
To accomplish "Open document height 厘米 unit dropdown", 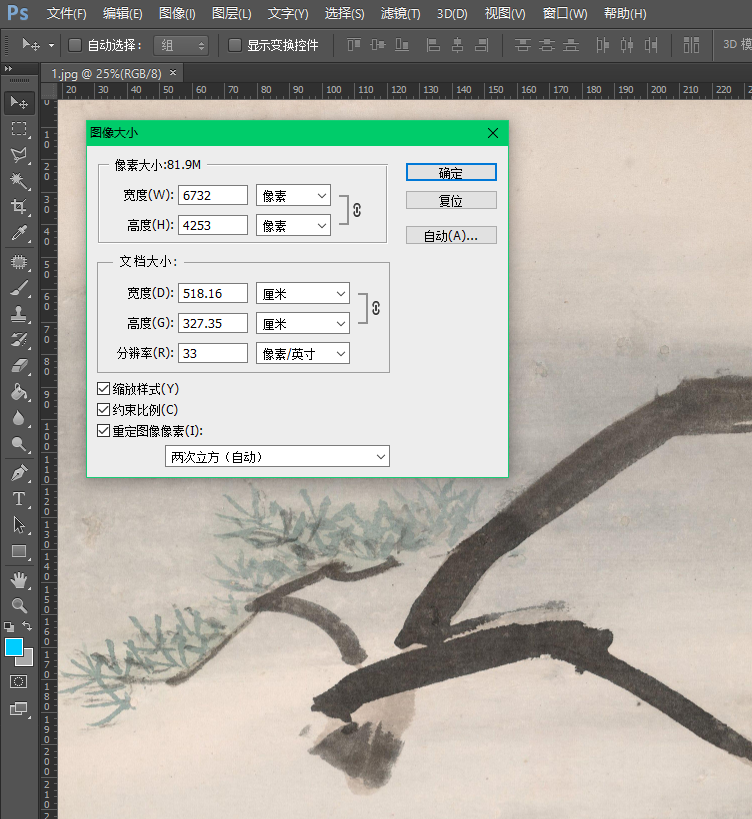I will tap(303, 324).
